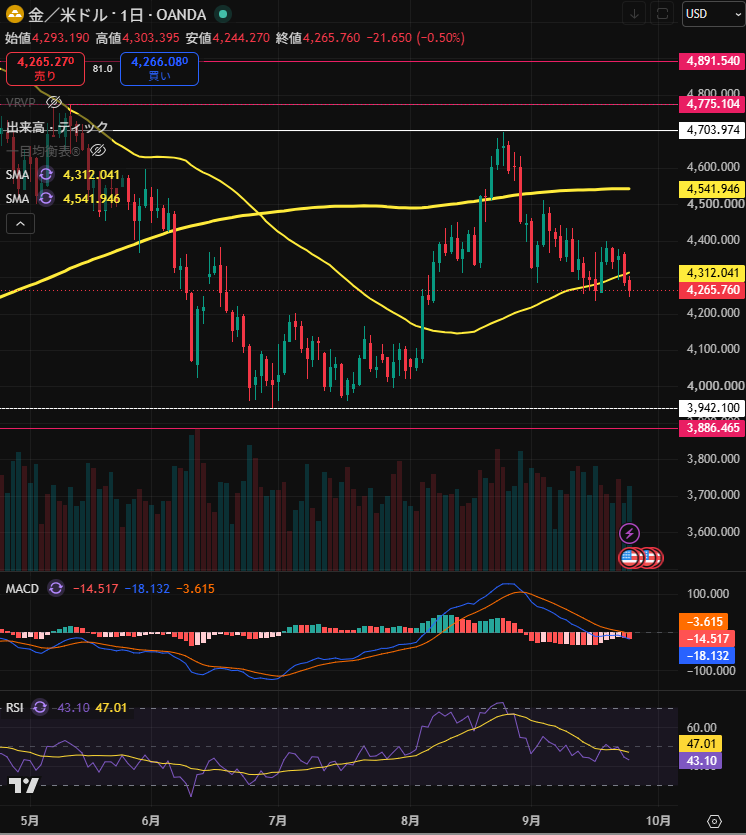Click the fullscreen square icon near USD
The image size is (746, 835).
click(x=662, y=14)
